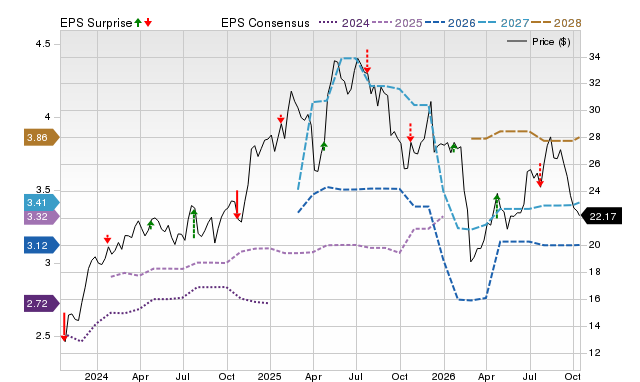640x382 pixels.
Task: Click the 2025 date axis label
Action: [x=269, y=376]
